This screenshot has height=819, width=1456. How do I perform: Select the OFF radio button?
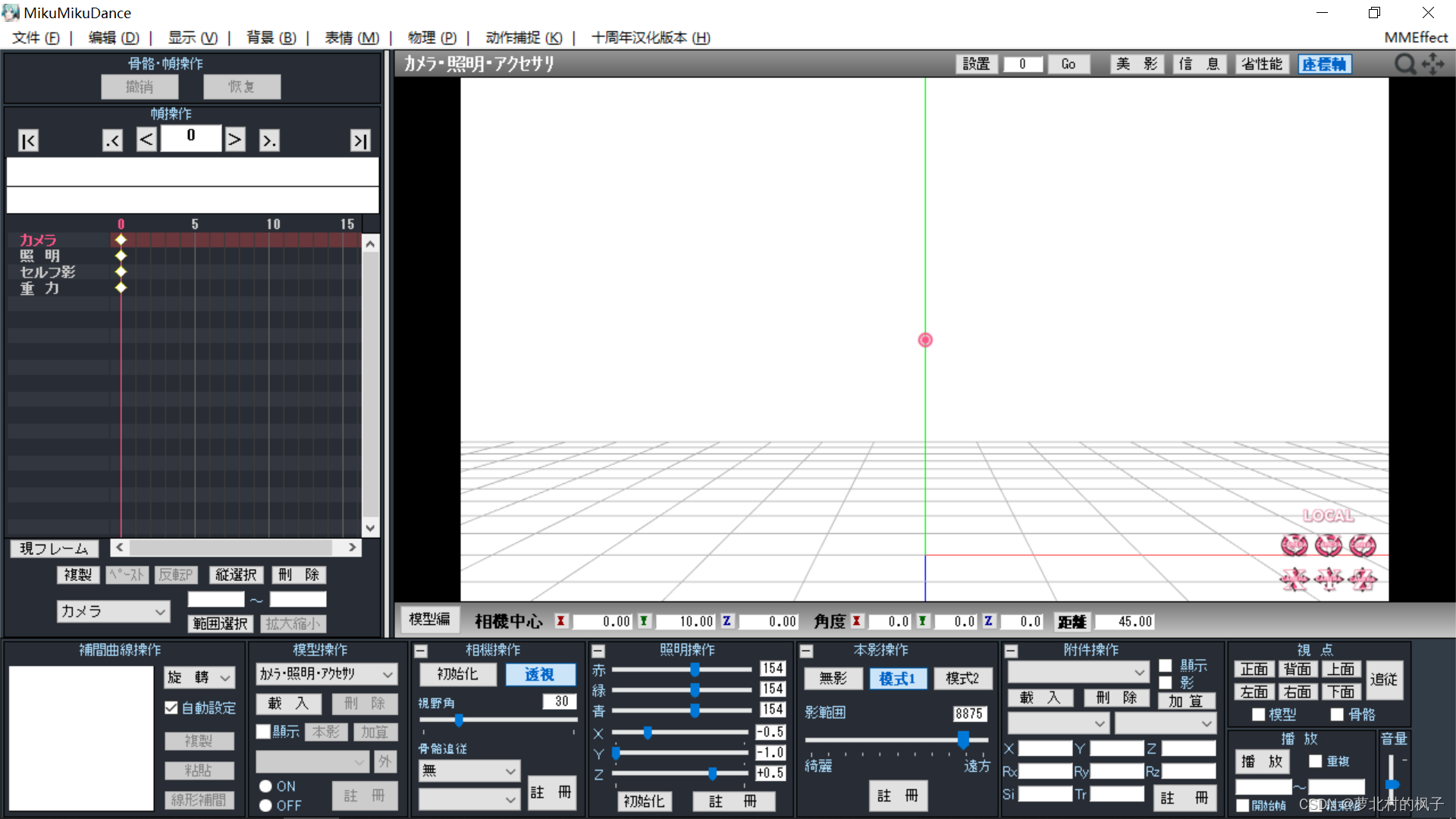(x=265, y=805)
